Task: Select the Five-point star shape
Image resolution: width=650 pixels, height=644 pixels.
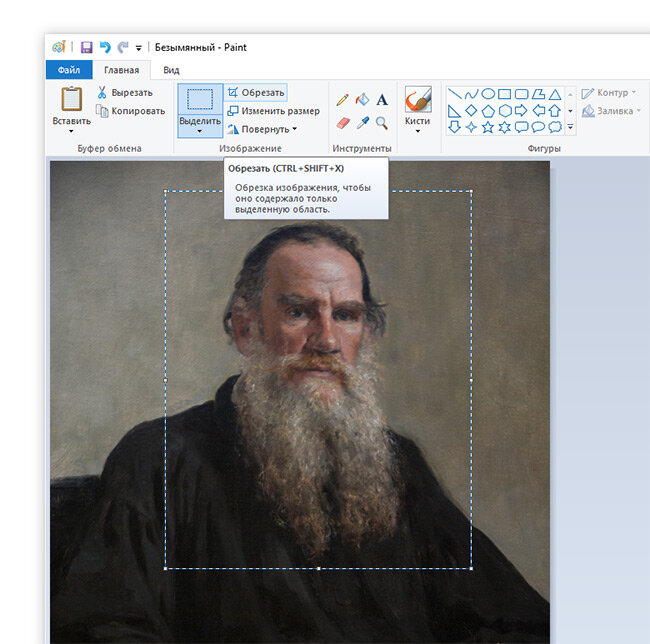Action: coord(488,127)
